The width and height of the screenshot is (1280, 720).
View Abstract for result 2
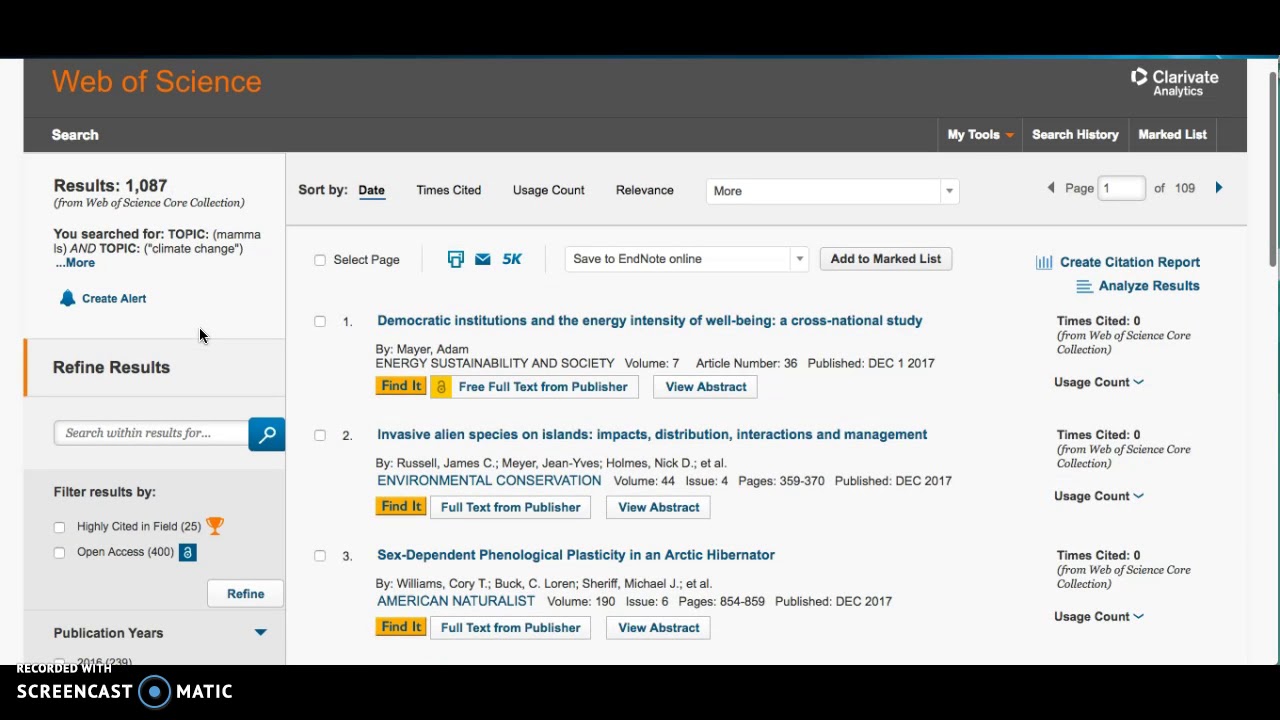(x=659, y=507)
